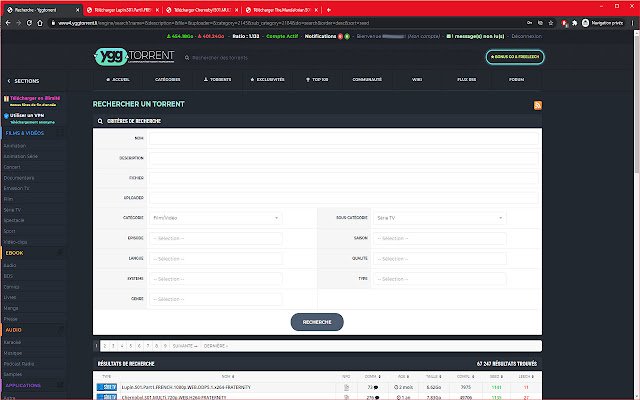Click the password key icon in address bar
The image size is (640, 400).
point(529,23)
